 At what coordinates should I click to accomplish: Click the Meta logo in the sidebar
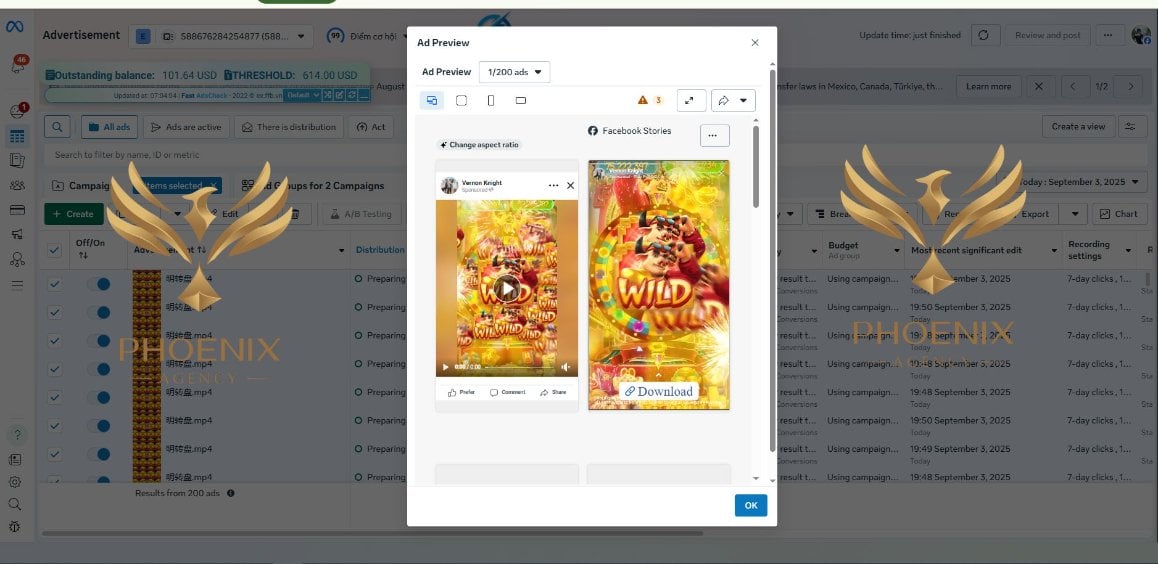tap(15, 27)
